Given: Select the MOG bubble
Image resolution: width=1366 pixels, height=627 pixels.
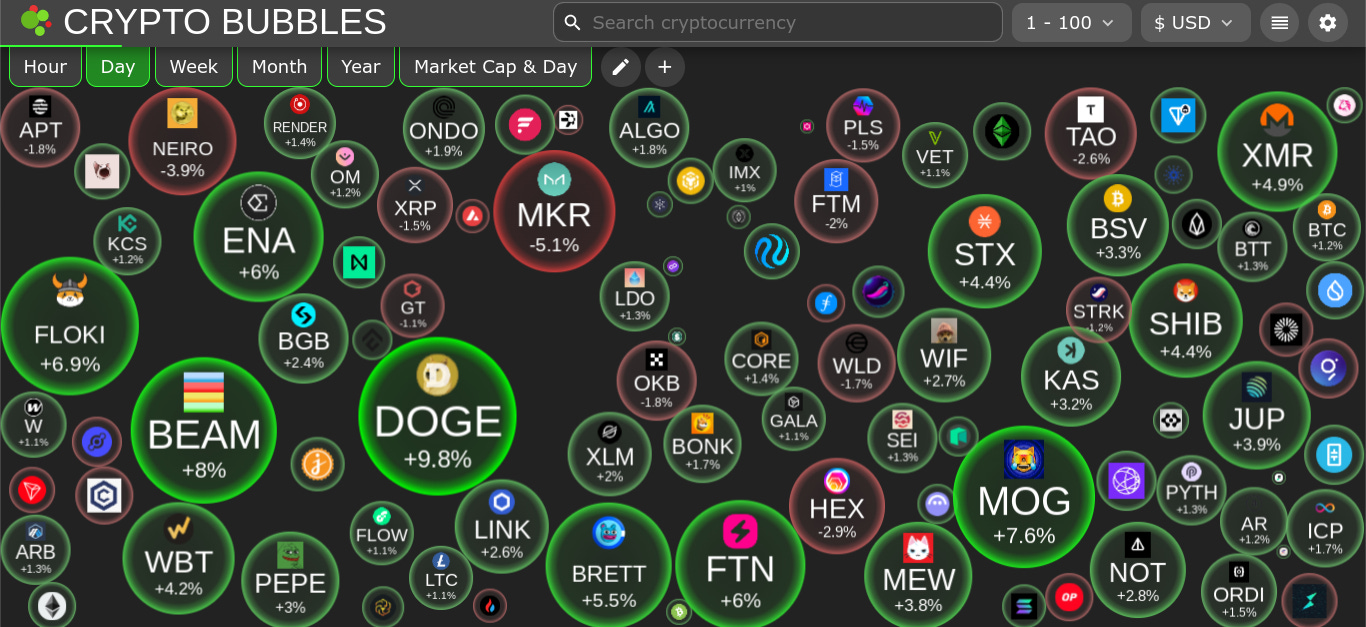Looking at the screenshot, I should 1024,497.
